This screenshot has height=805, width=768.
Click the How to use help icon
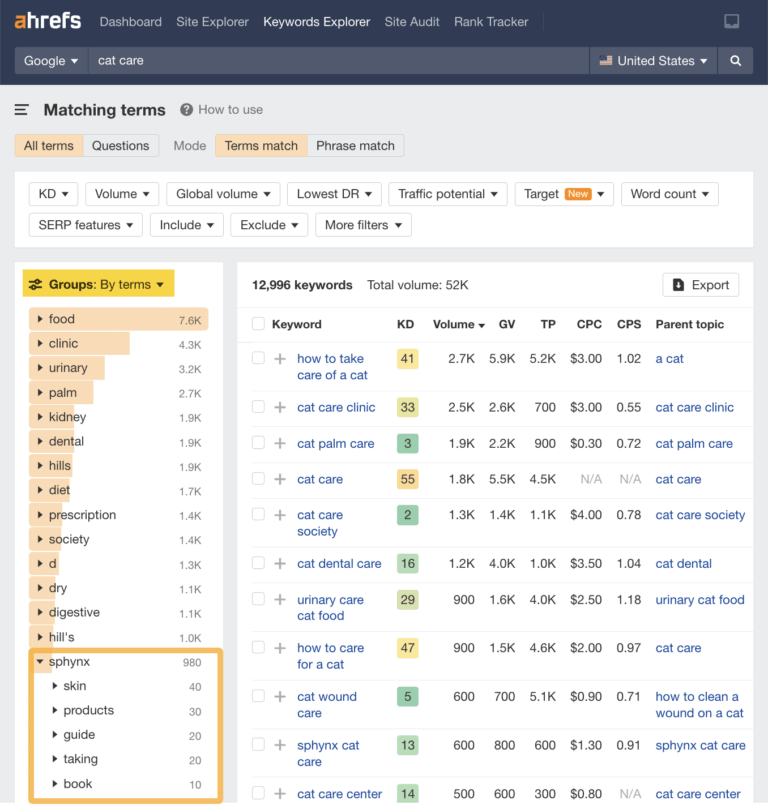(186, 110)
